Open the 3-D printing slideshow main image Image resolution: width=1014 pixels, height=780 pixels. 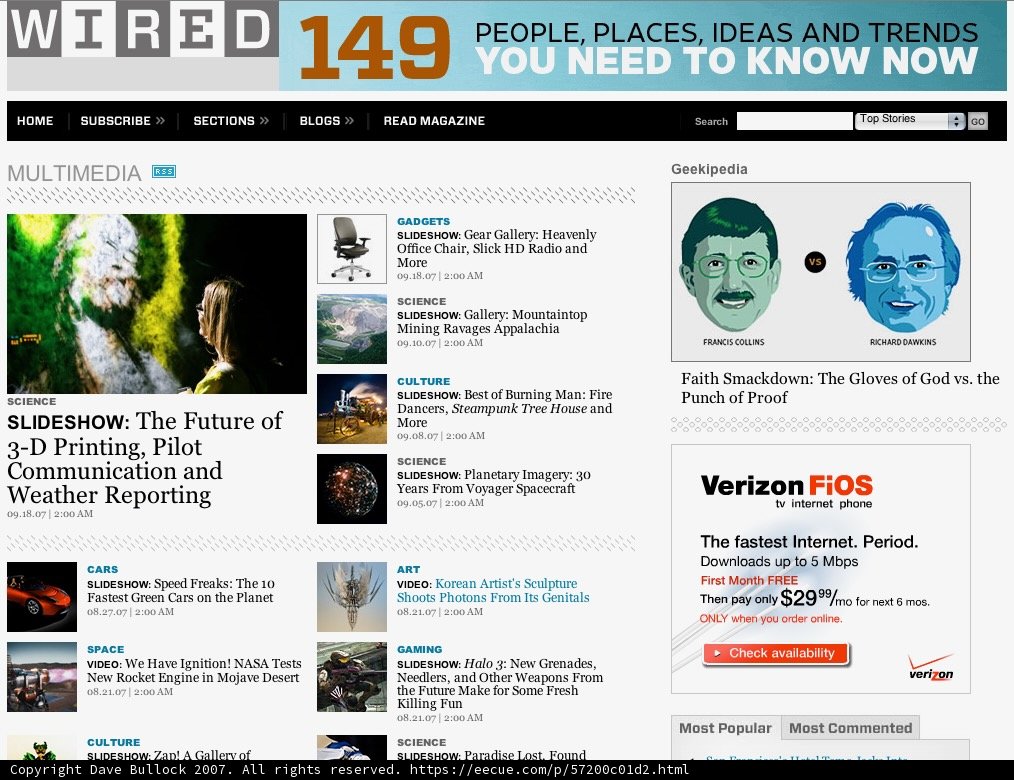[x=156, y=303]
